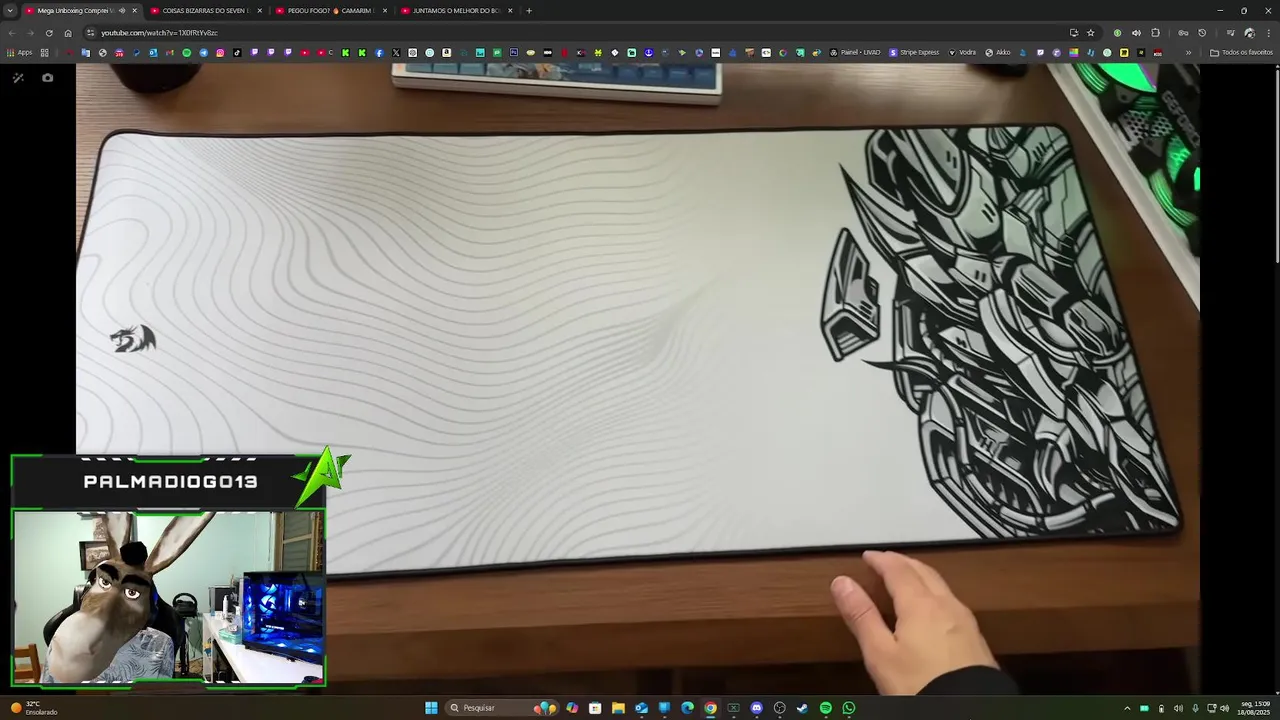Open the 'PEGOU FOGO? CAMARIM' tab
This screenshot has height=720, width=1280.
(x=330, y=10)
